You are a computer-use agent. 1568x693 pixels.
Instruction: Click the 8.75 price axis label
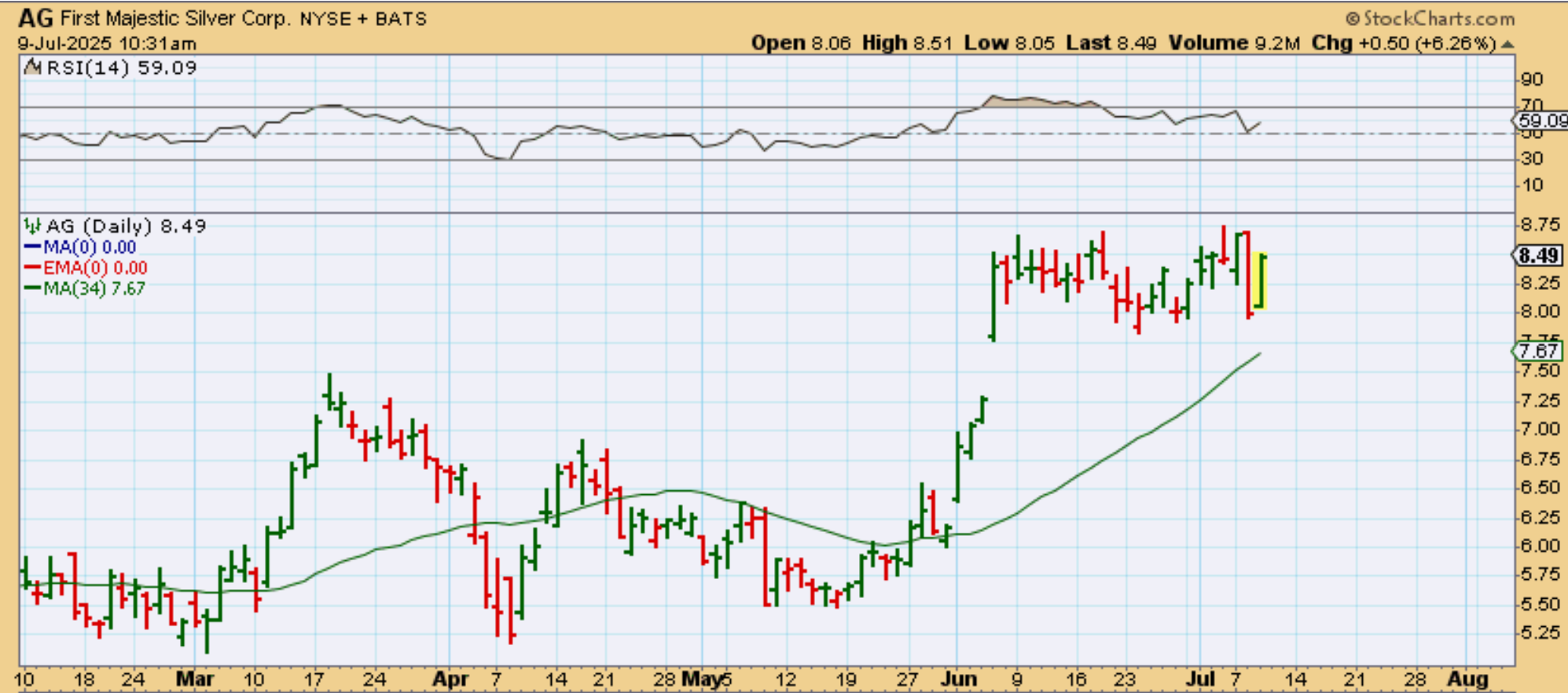point(1539,225)
